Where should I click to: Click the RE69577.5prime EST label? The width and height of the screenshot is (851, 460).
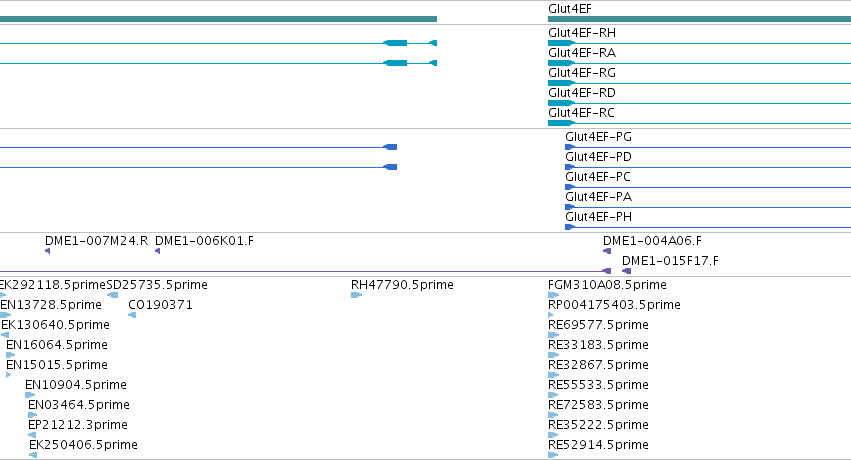[598, 324]
